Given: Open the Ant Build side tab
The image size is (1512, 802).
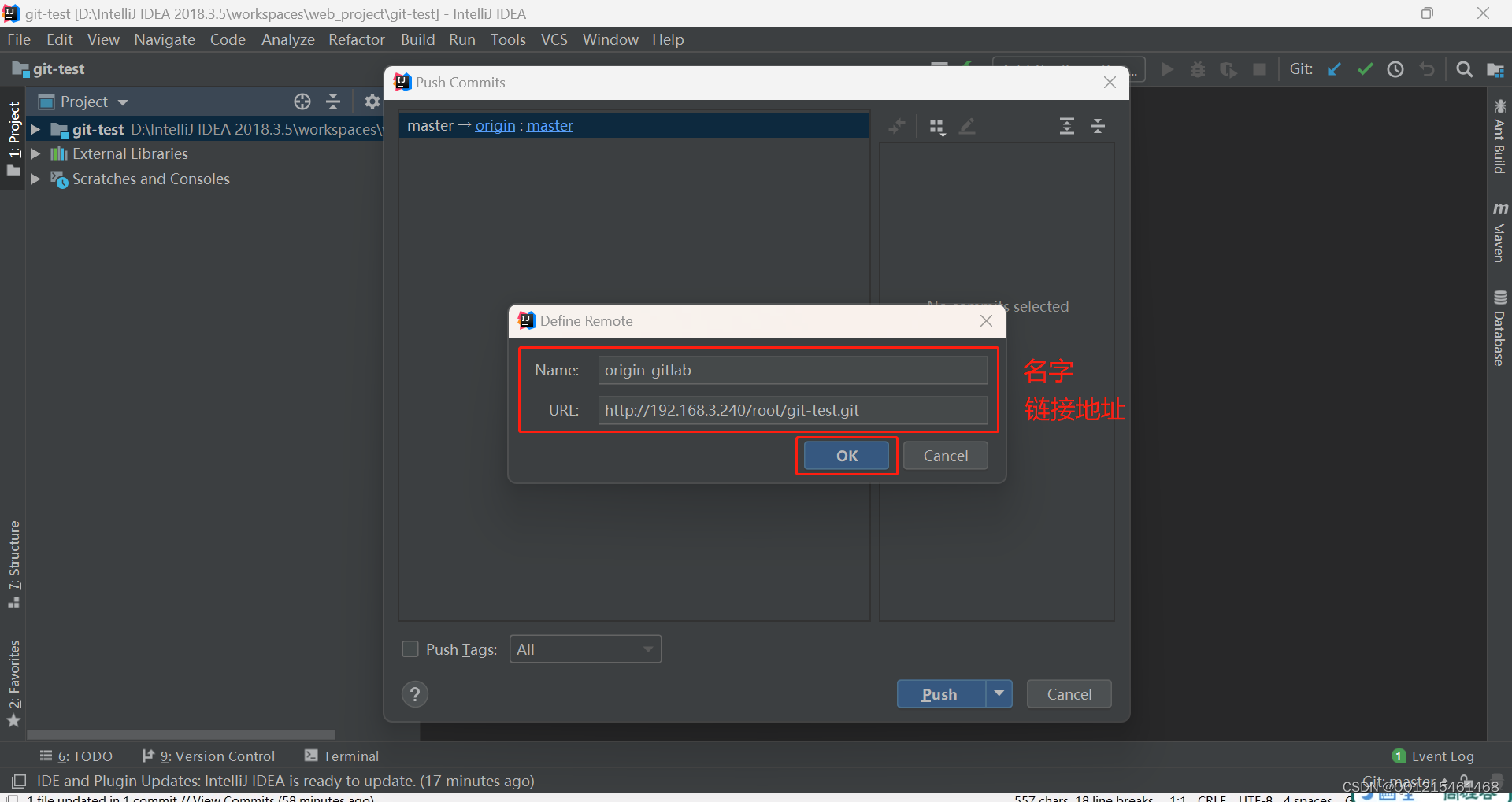Looking at the screenshot, I should coord(1499,136).
